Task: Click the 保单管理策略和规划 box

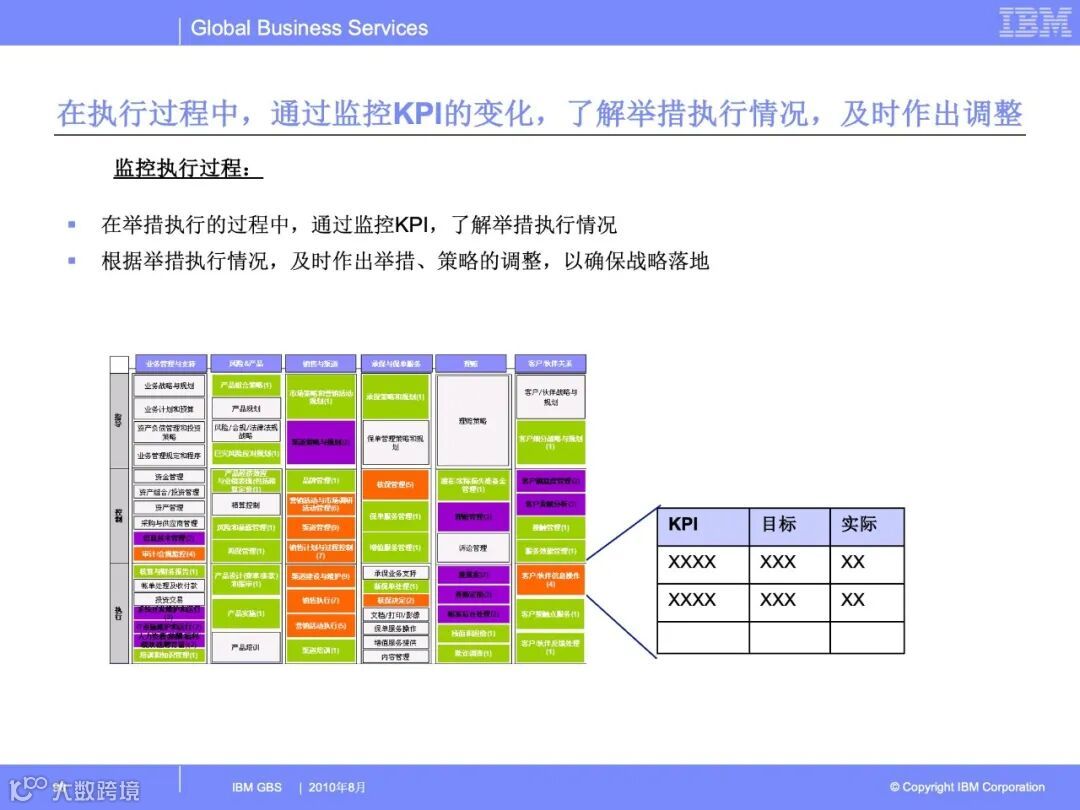Action: [x=395, y=442]
